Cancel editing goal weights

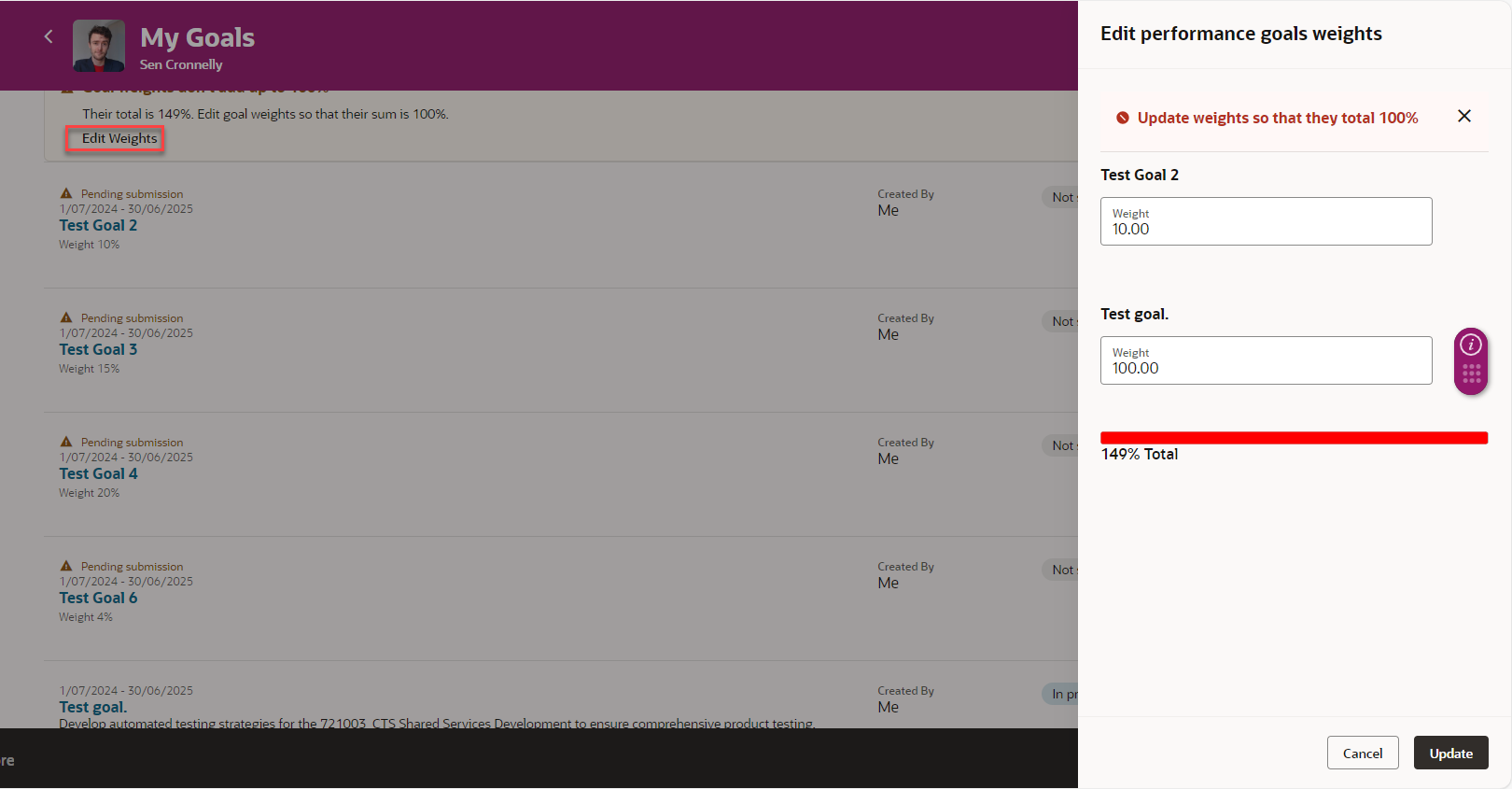click(x=1363, y=753)
